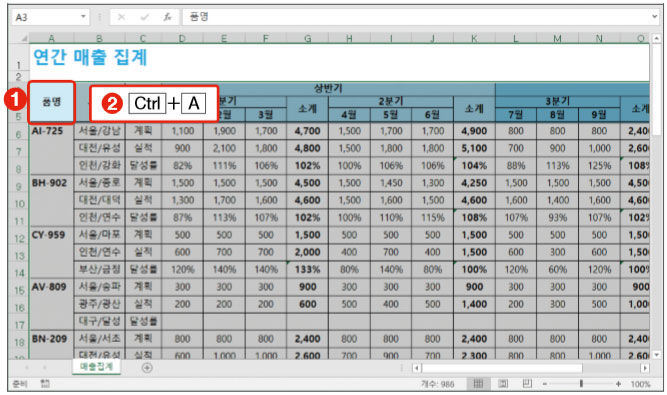This screenshot has width=667, height=395.
Task: Switch to Page Layout view icon
Action: click(503, 384)
